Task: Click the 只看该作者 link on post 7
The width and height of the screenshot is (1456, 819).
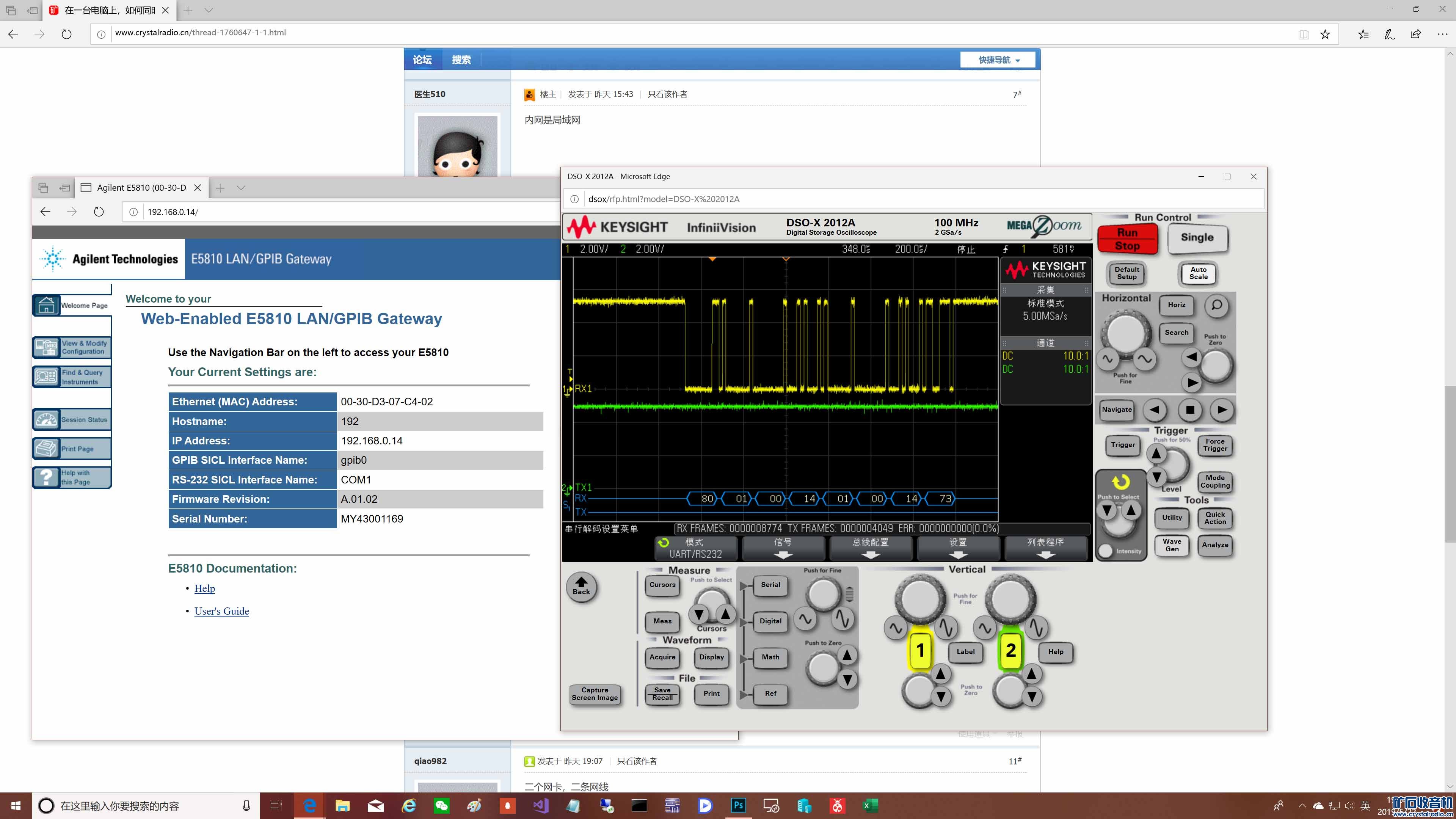Action: point(667,94)
